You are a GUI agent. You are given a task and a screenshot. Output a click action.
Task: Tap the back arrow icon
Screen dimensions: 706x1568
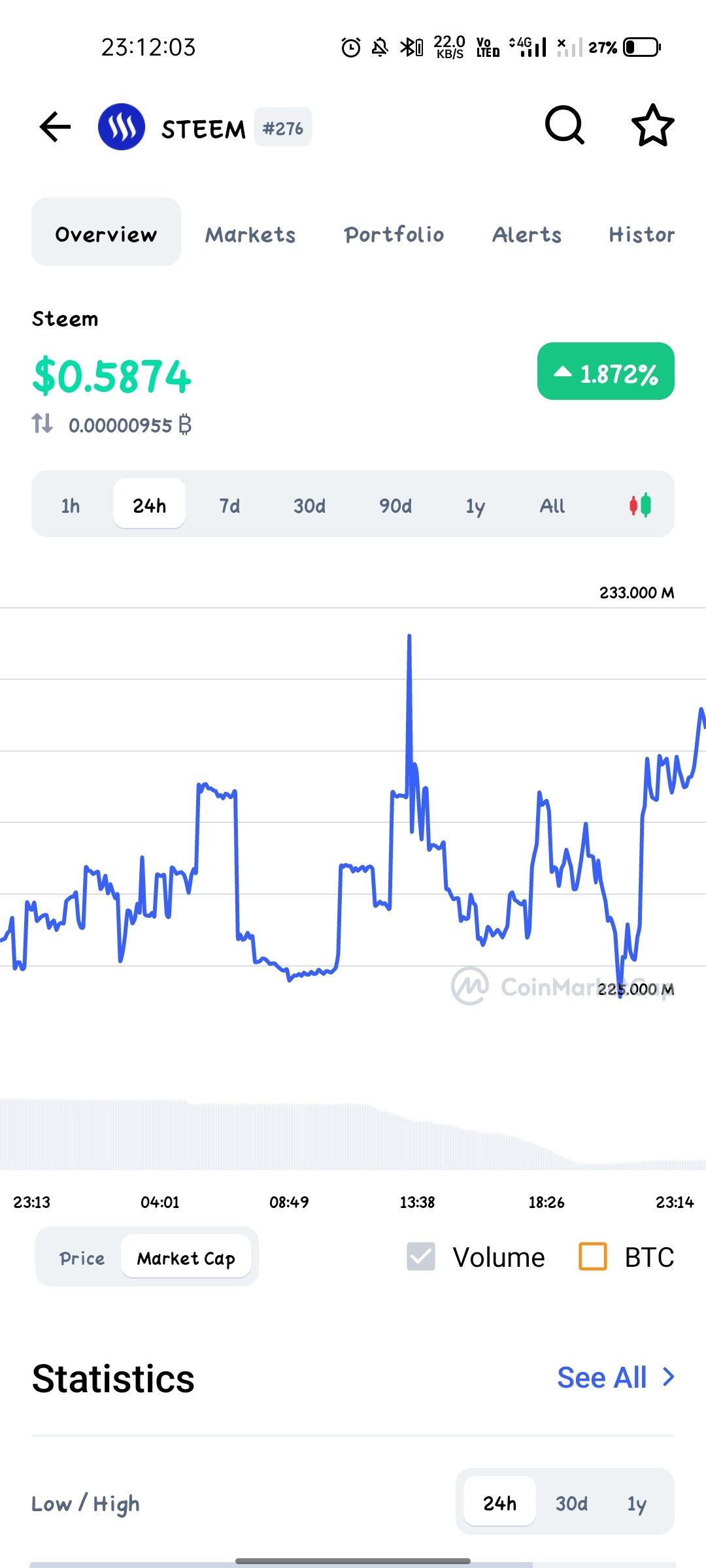click(x=55, y=127)
